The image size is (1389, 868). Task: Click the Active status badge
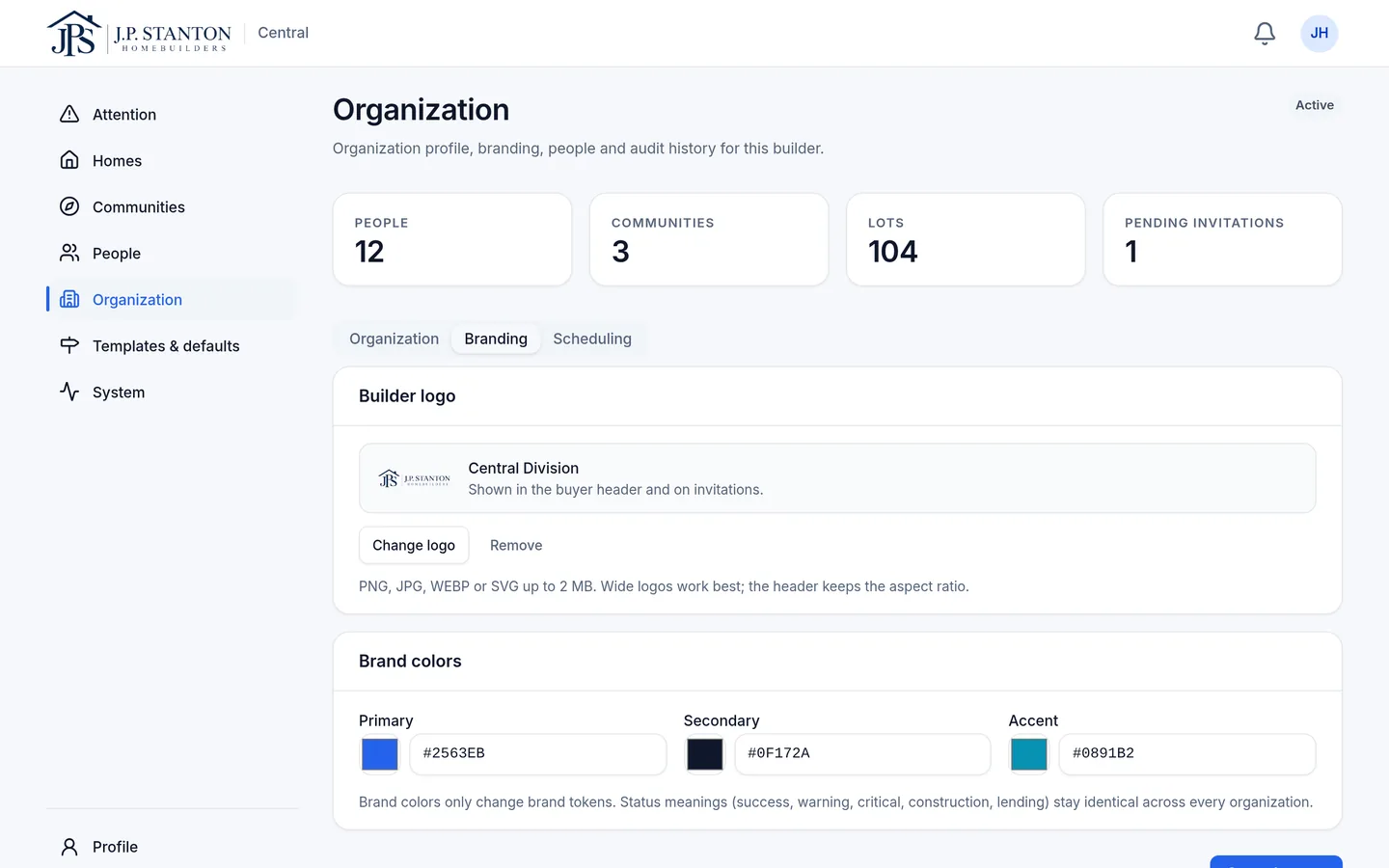pyautogui.click(x=1315, y=105)
